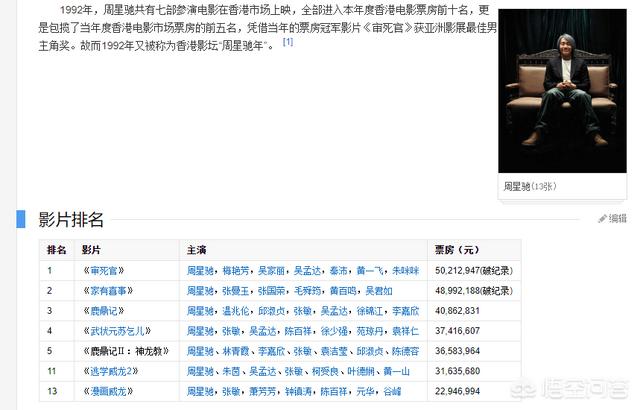Click the 元华 actor link
This screenshot has width=640, height=410.
pyautogui.click(x=365, y=391)
